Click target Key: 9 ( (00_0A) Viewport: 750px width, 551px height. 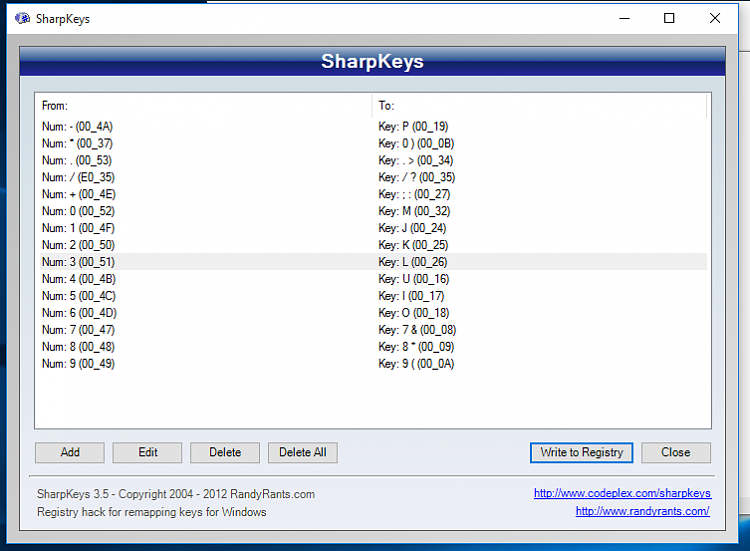tap(416, 364)
